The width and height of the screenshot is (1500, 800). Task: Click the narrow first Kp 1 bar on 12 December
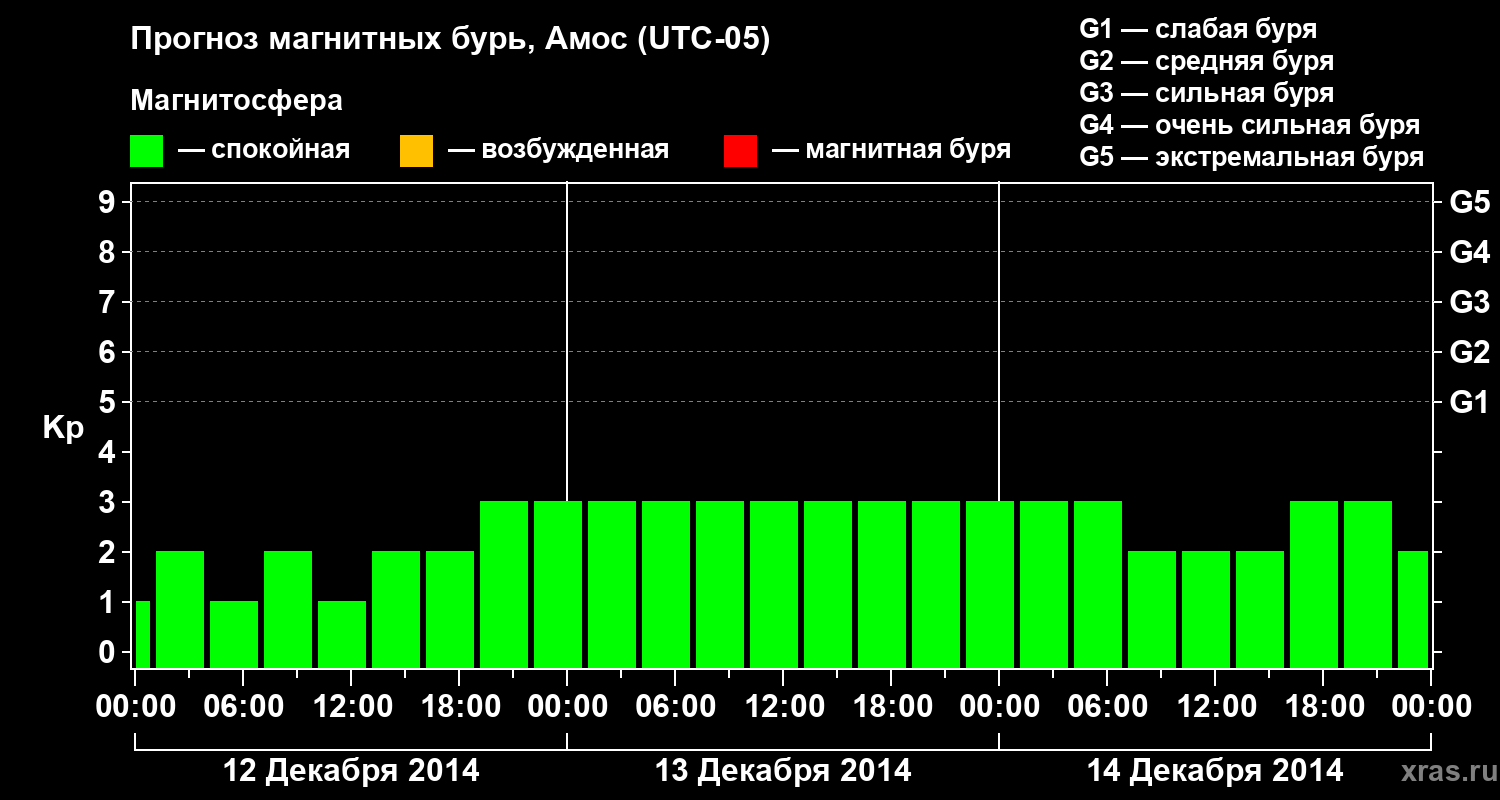142,634
